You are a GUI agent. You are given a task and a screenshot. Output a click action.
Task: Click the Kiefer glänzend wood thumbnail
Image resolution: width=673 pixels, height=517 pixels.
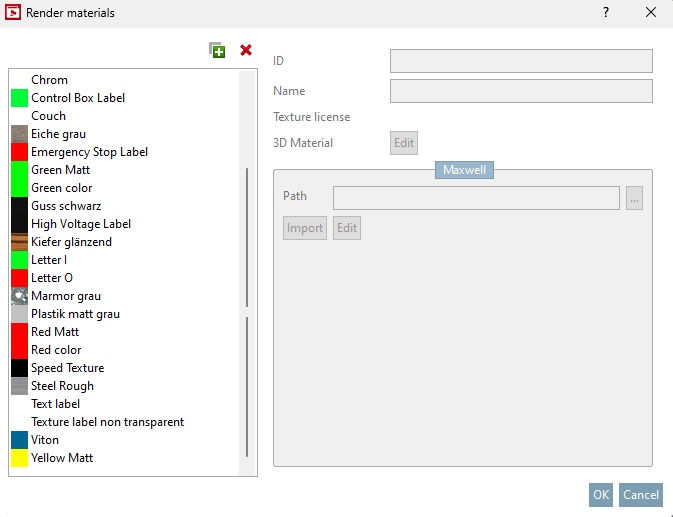click(19, 242)
